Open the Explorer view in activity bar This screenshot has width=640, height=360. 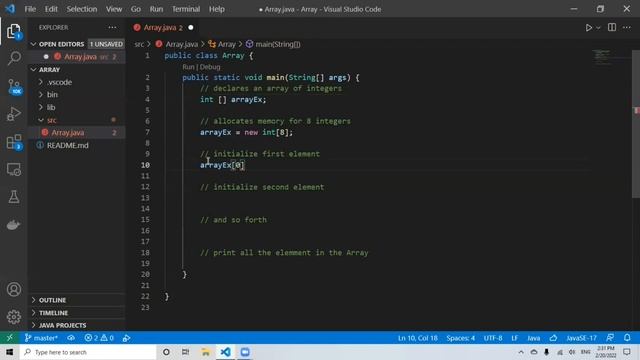pyautogui.click(x=13, y=31)
